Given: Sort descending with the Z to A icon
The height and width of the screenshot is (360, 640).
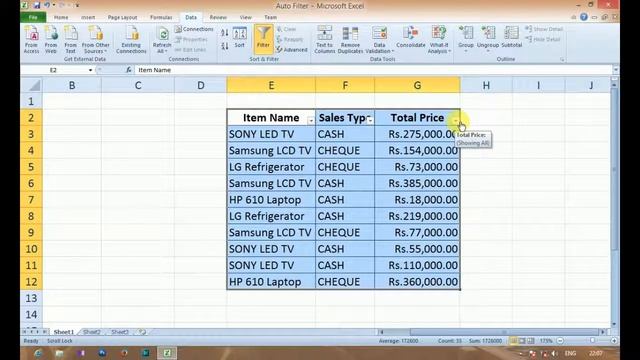Looking at the screenshot, I should (224, 46).
